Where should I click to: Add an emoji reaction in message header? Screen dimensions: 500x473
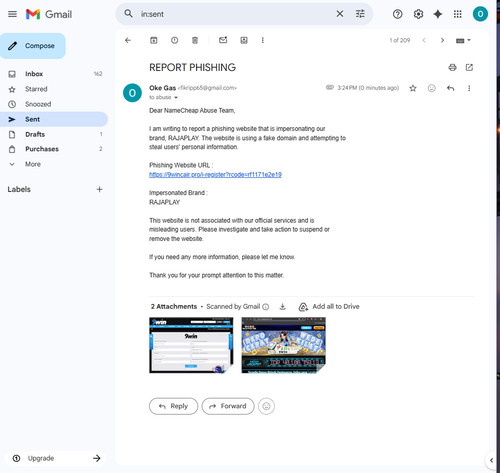coord(432,88)
